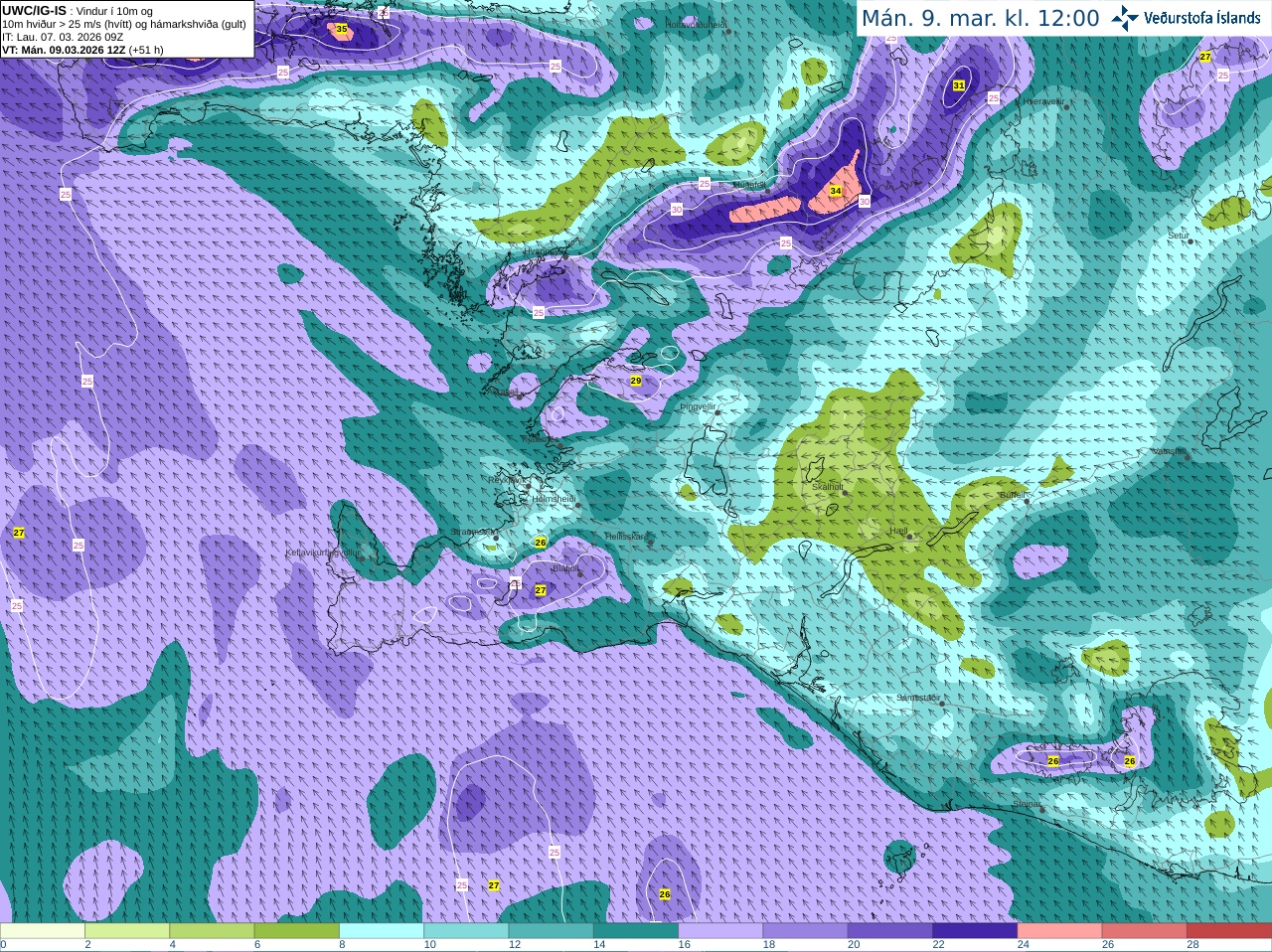The width and height of the screenshot is (1272, 952).
Task: Click the Hæll station label
Action: click(x=899, y=532)
